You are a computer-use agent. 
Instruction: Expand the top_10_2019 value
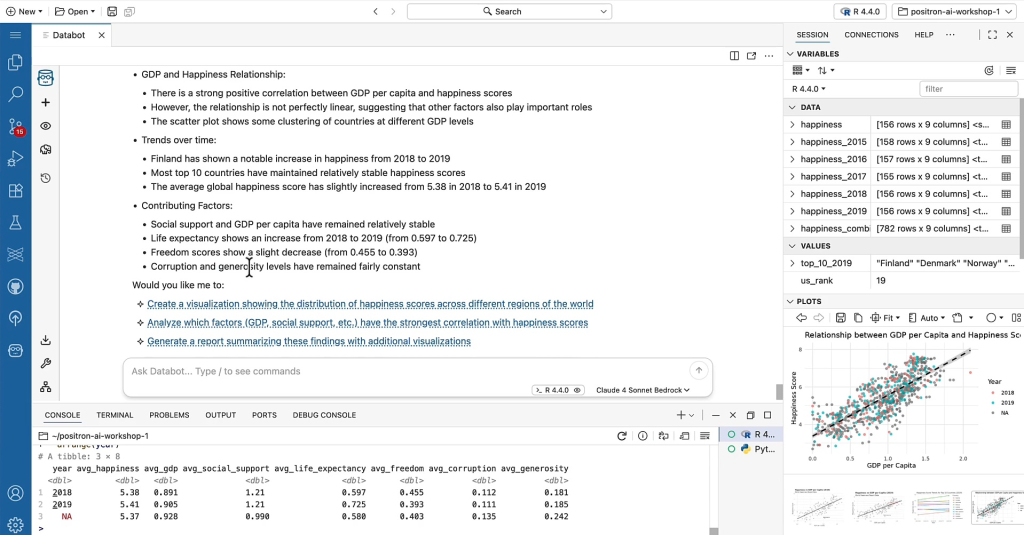(792, 263)
